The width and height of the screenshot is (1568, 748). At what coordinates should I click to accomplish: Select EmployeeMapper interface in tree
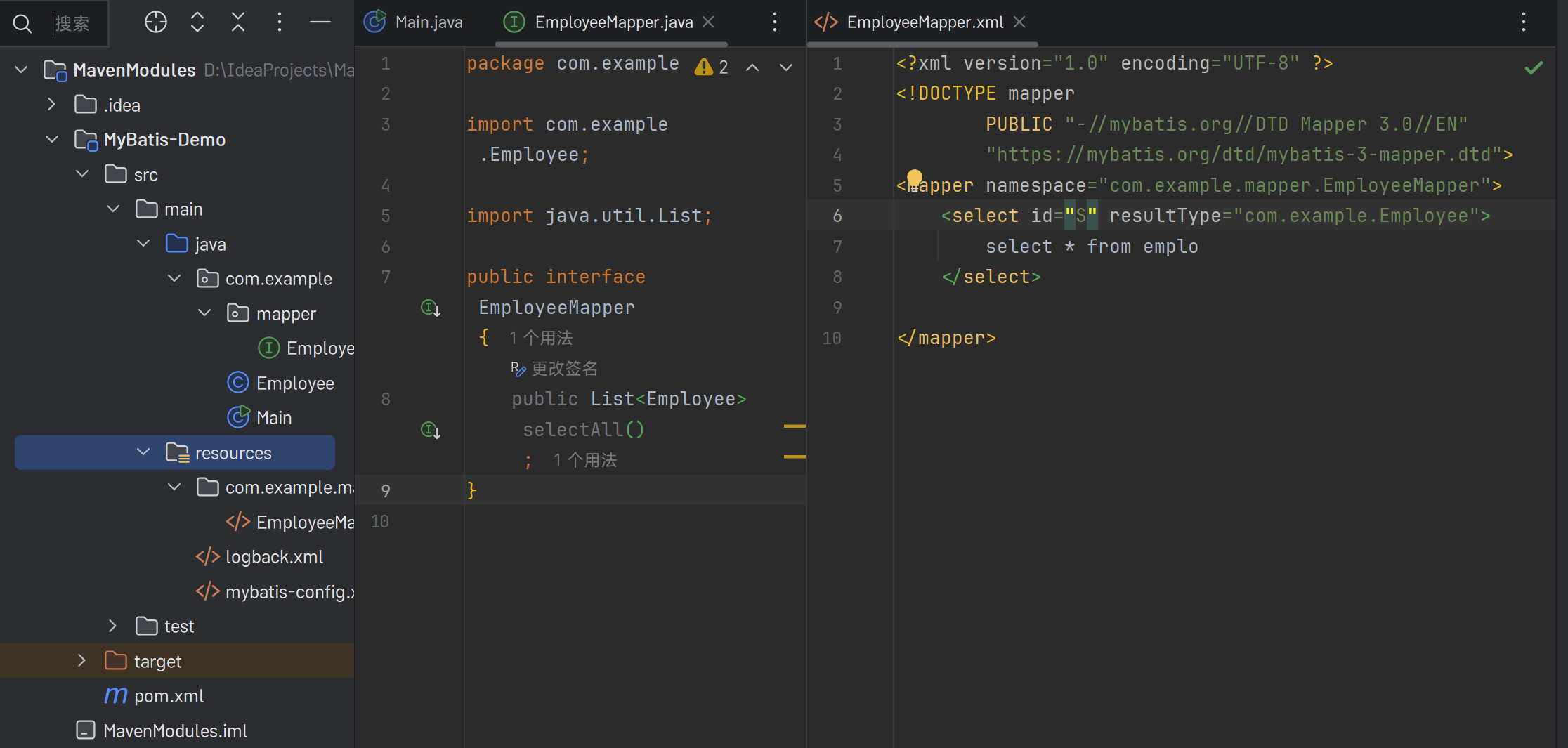306,348
